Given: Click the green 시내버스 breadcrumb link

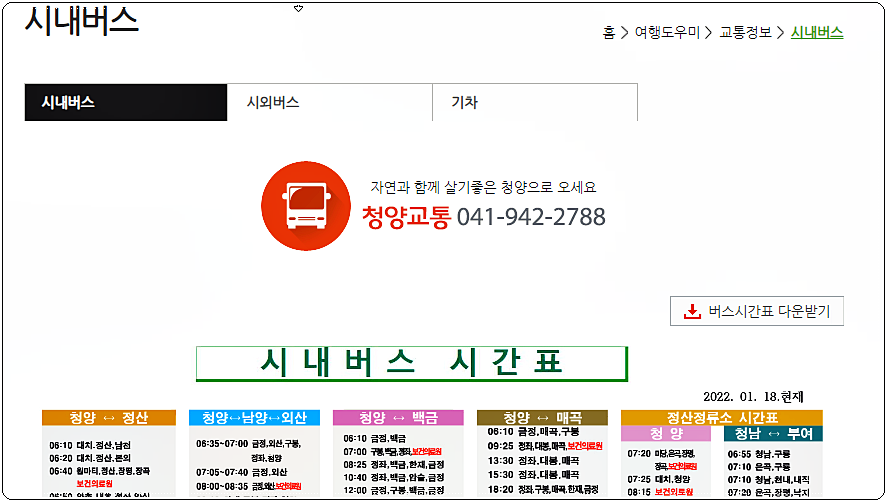Looking at the screenshot, I should click(x=817, y=32).
